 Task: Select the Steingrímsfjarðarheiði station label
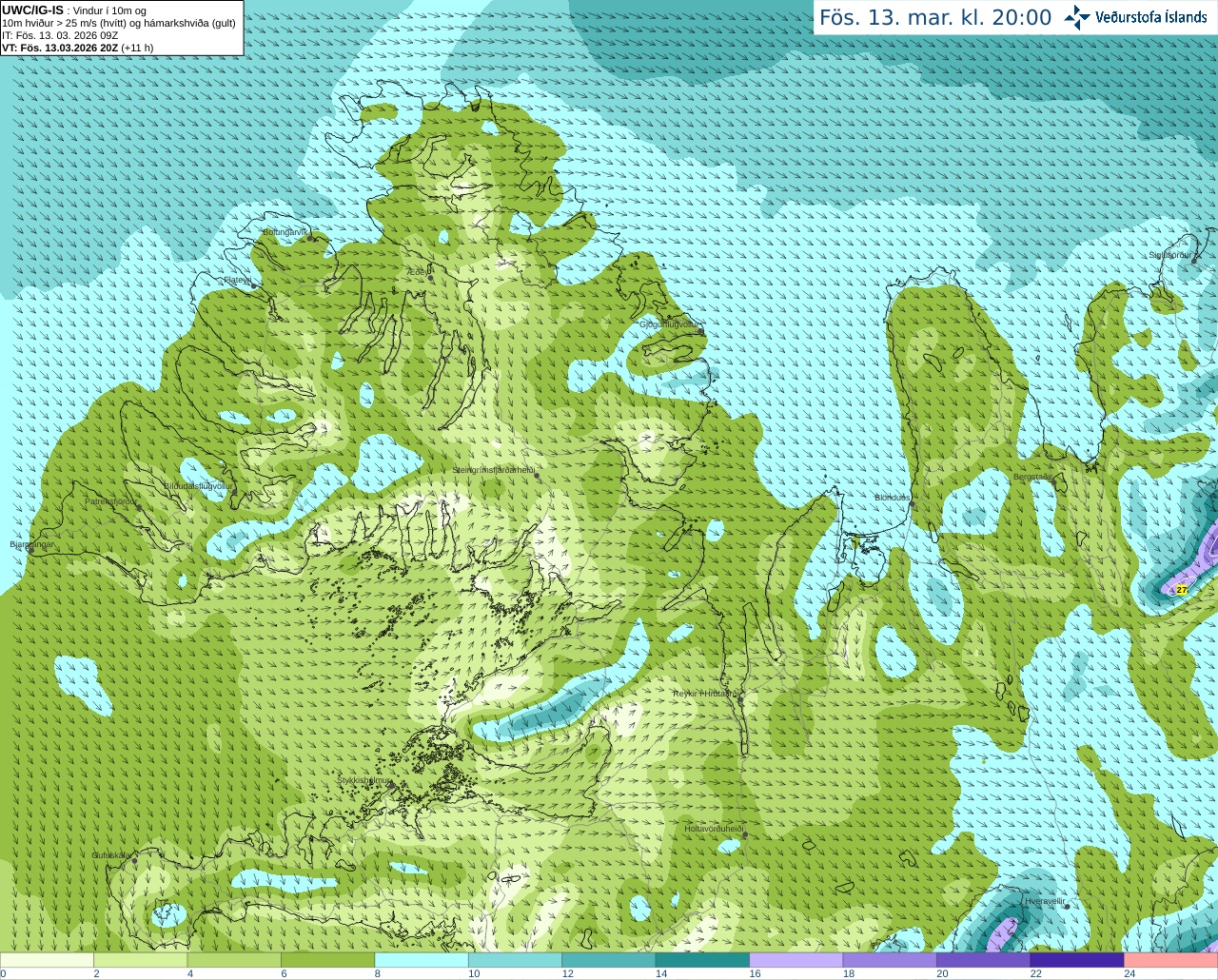point(493,470)
